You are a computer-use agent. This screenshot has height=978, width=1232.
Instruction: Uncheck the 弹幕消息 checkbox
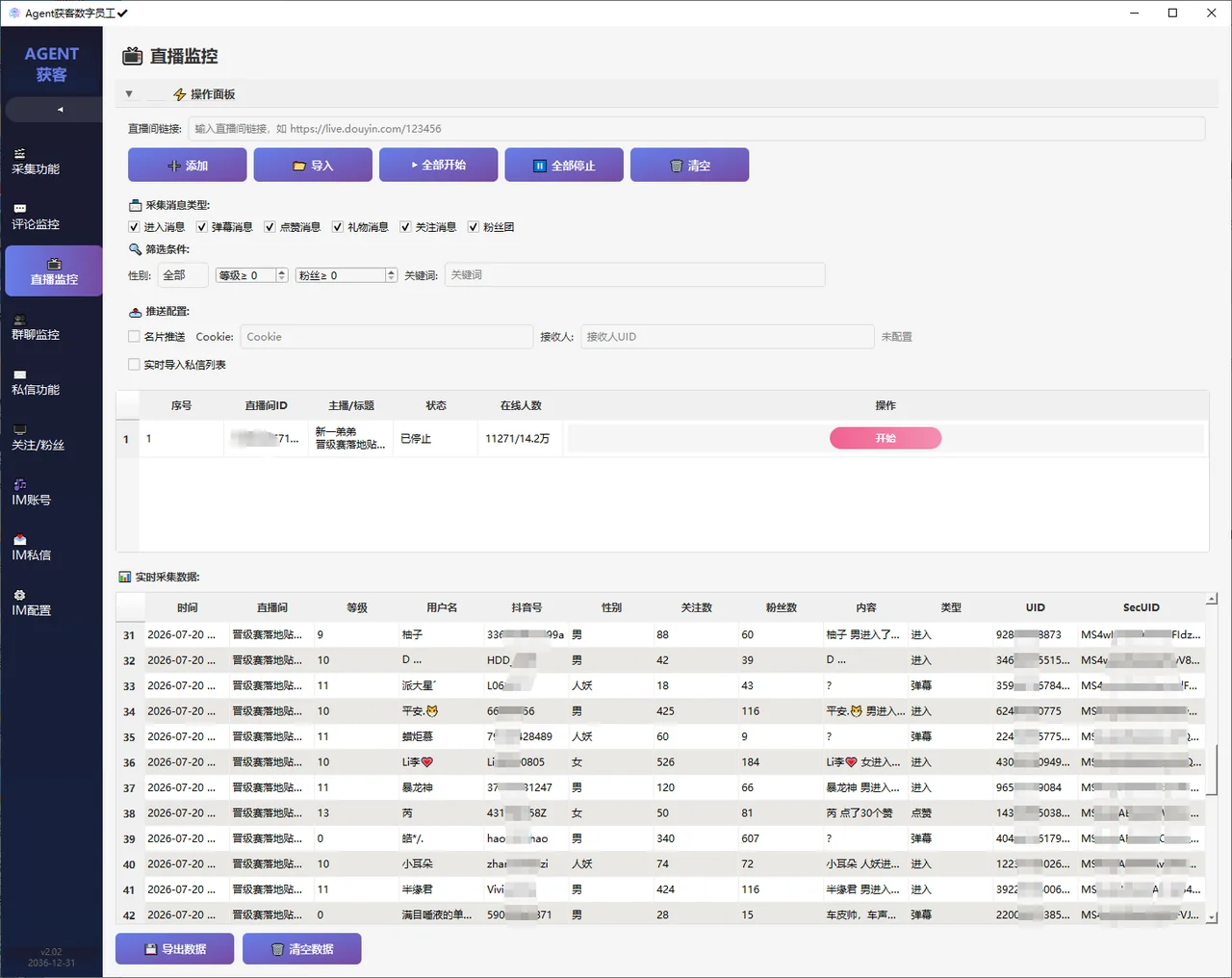point(202,227)
